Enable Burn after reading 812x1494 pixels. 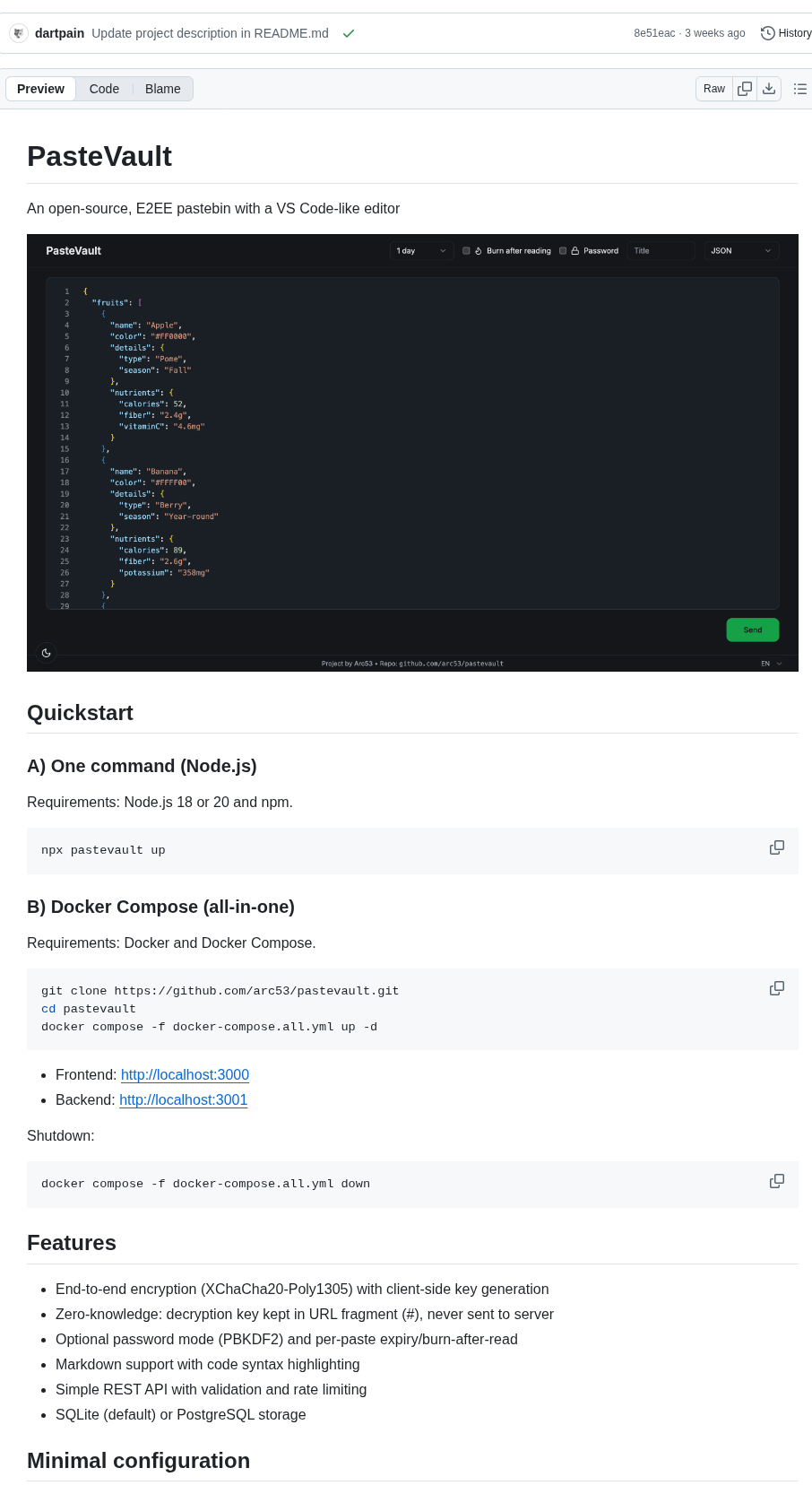pyautogui.click(x=466, y=251)
